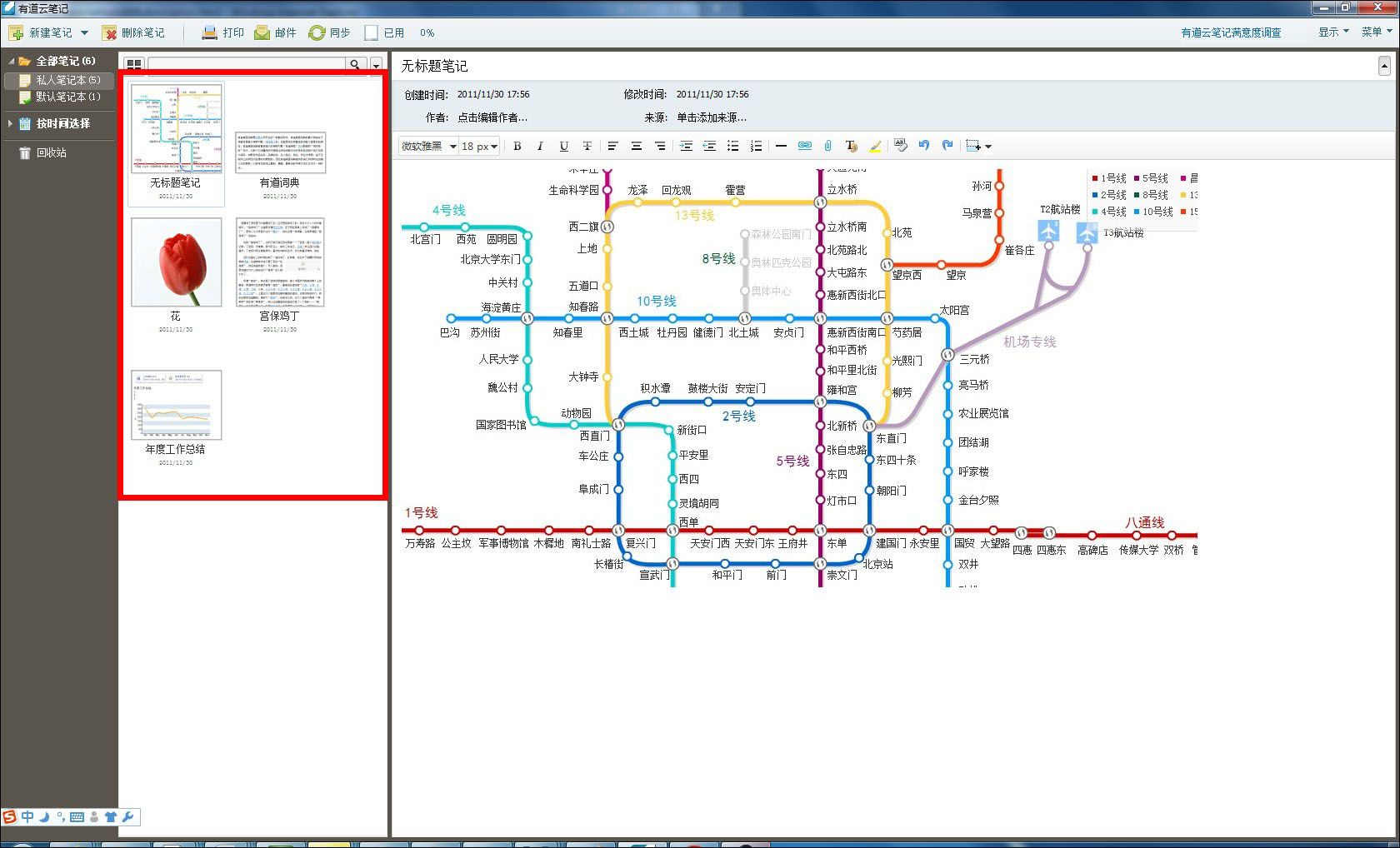Click the 删除笔记 button
The width and height of the screenshot is (1400, 848).
(133, 32)
